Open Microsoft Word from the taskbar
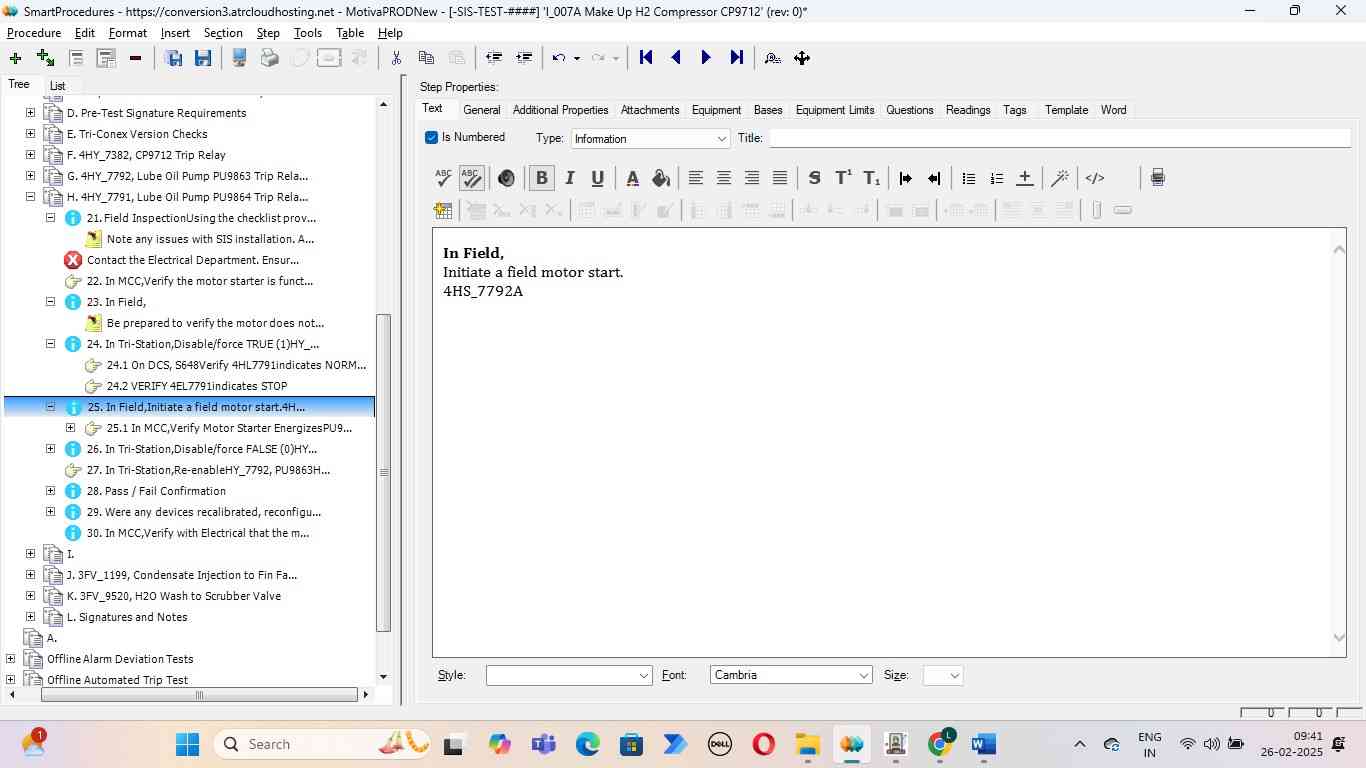Viewport: 1366px width, 768px height. (x=983, y=744)
